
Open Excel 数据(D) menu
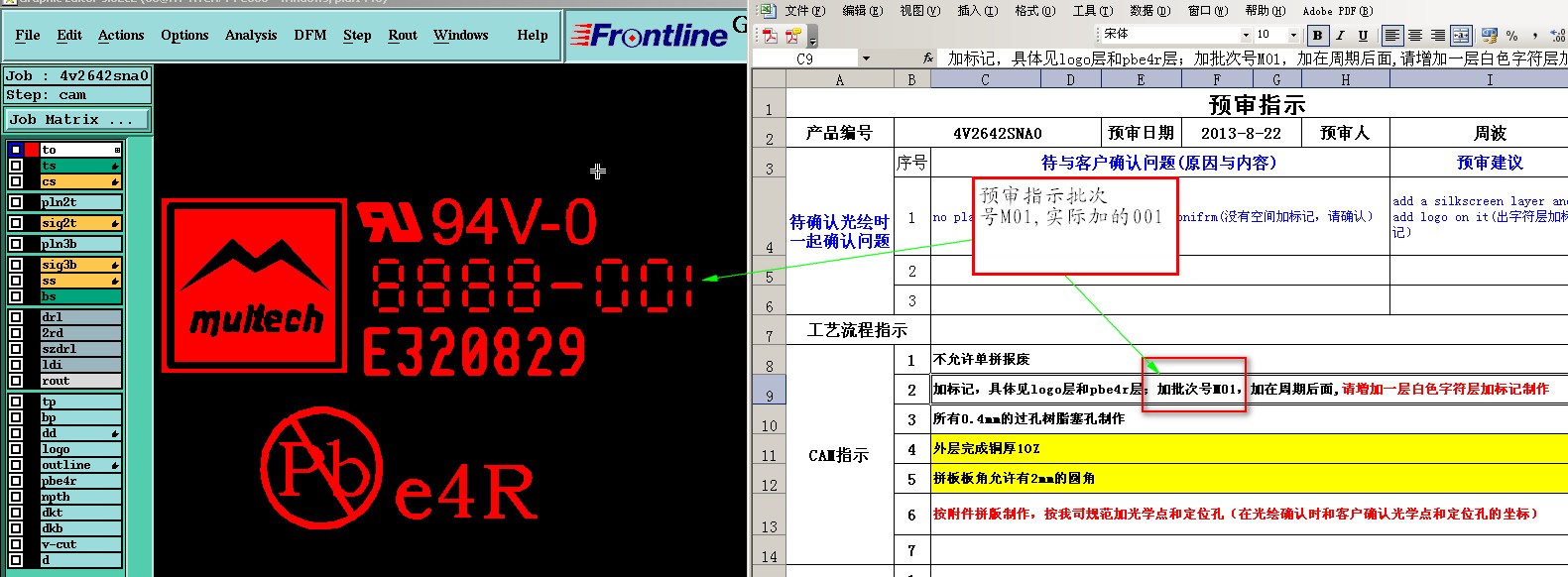tap(1149, 11)
